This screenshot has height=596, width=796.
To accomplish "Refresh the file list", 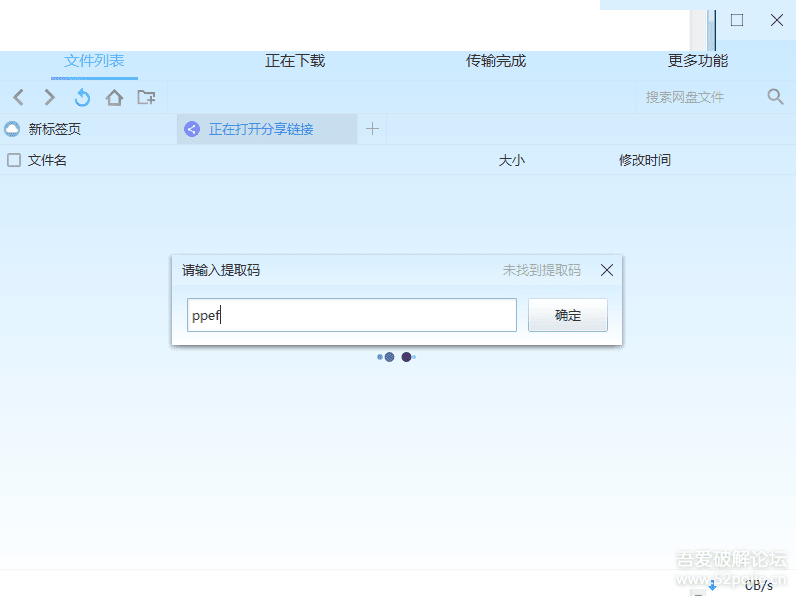I will pos(82,97).
